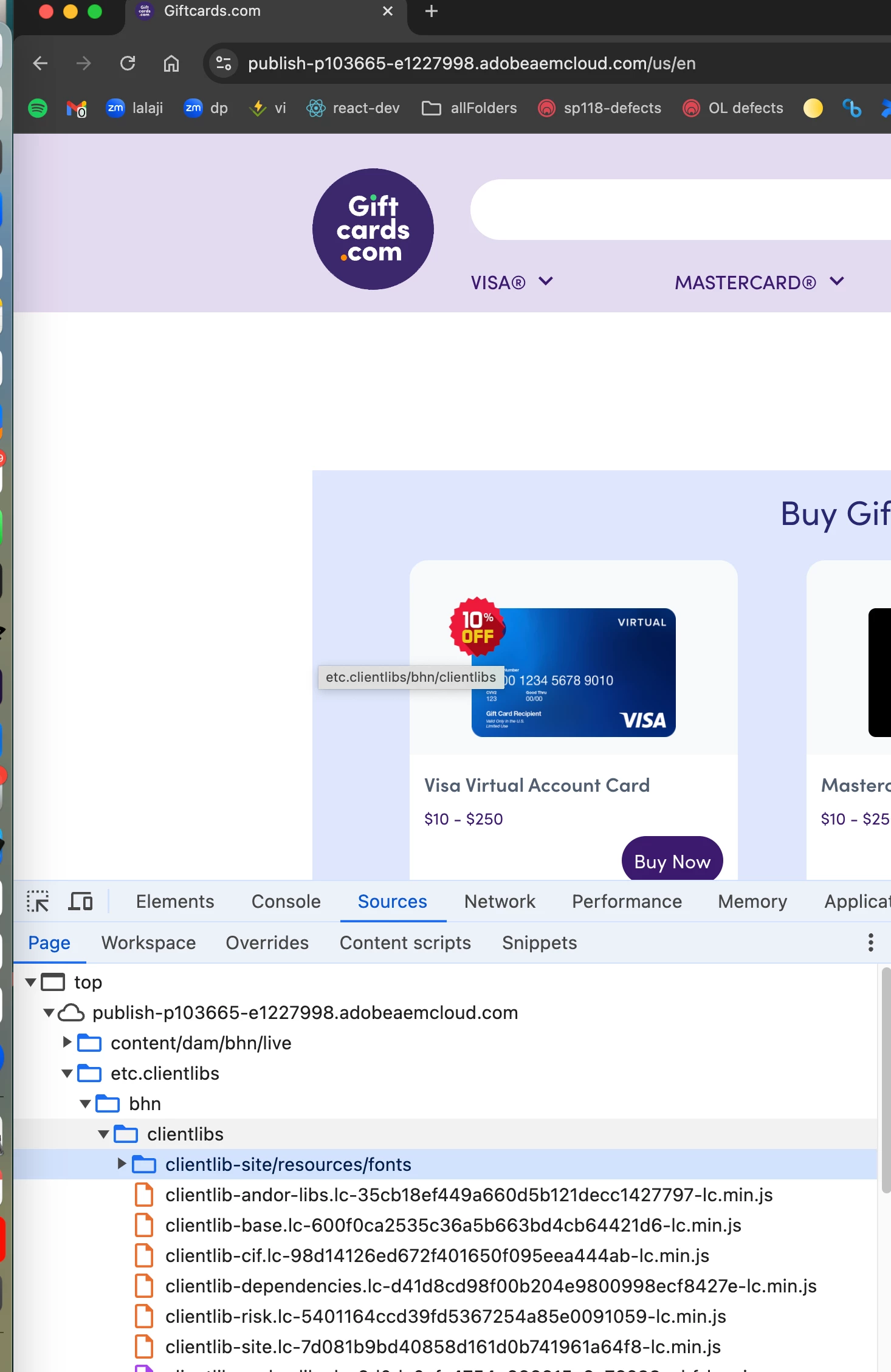Viewport: 891px width, 1372px height.
Task: Collapse the publish-p103665 domain node
Action: 49,1012
